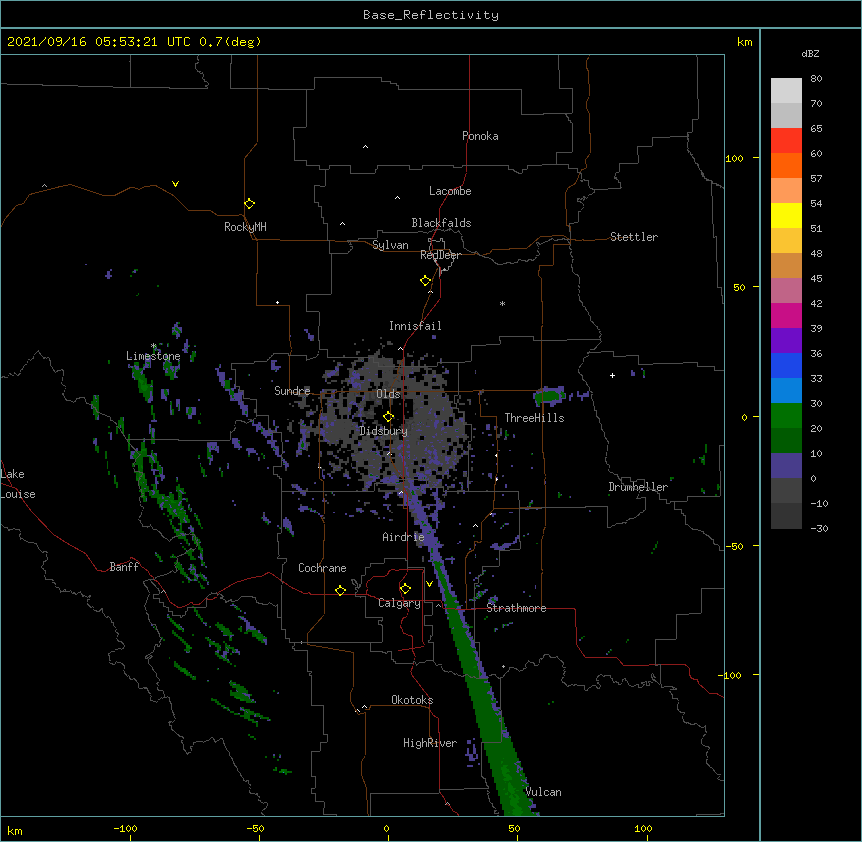Click the 0.7(deg) elevation angle text
Screen dimensions: 862x842
tap(230, 42)
